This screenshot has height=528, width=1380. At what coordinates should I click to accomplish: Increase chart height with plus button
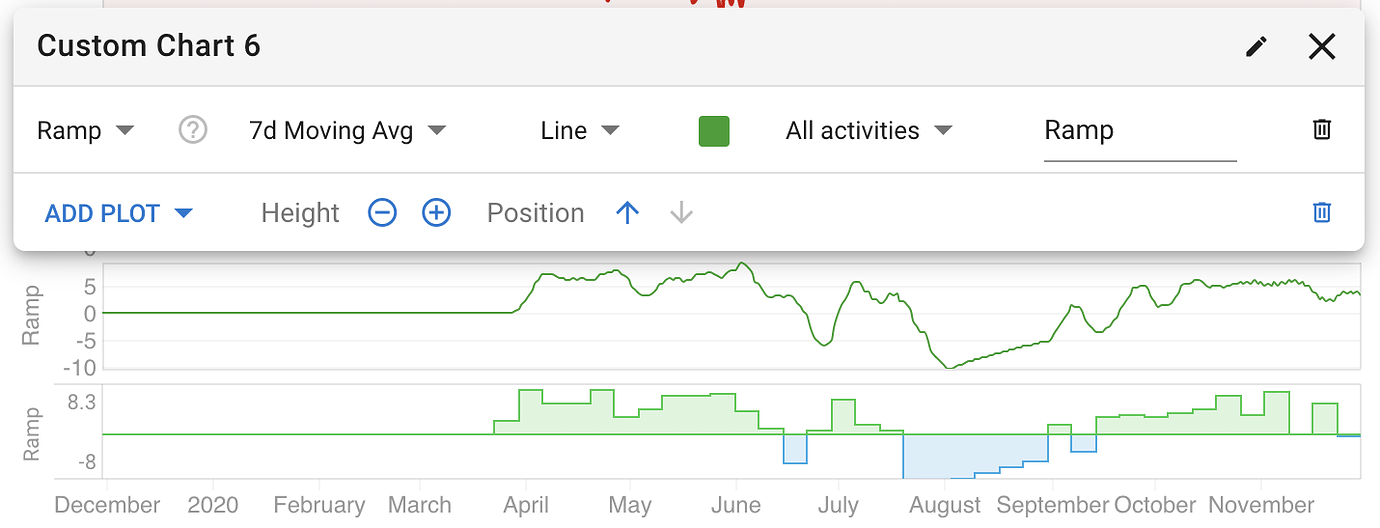click(x=436, y=213)
